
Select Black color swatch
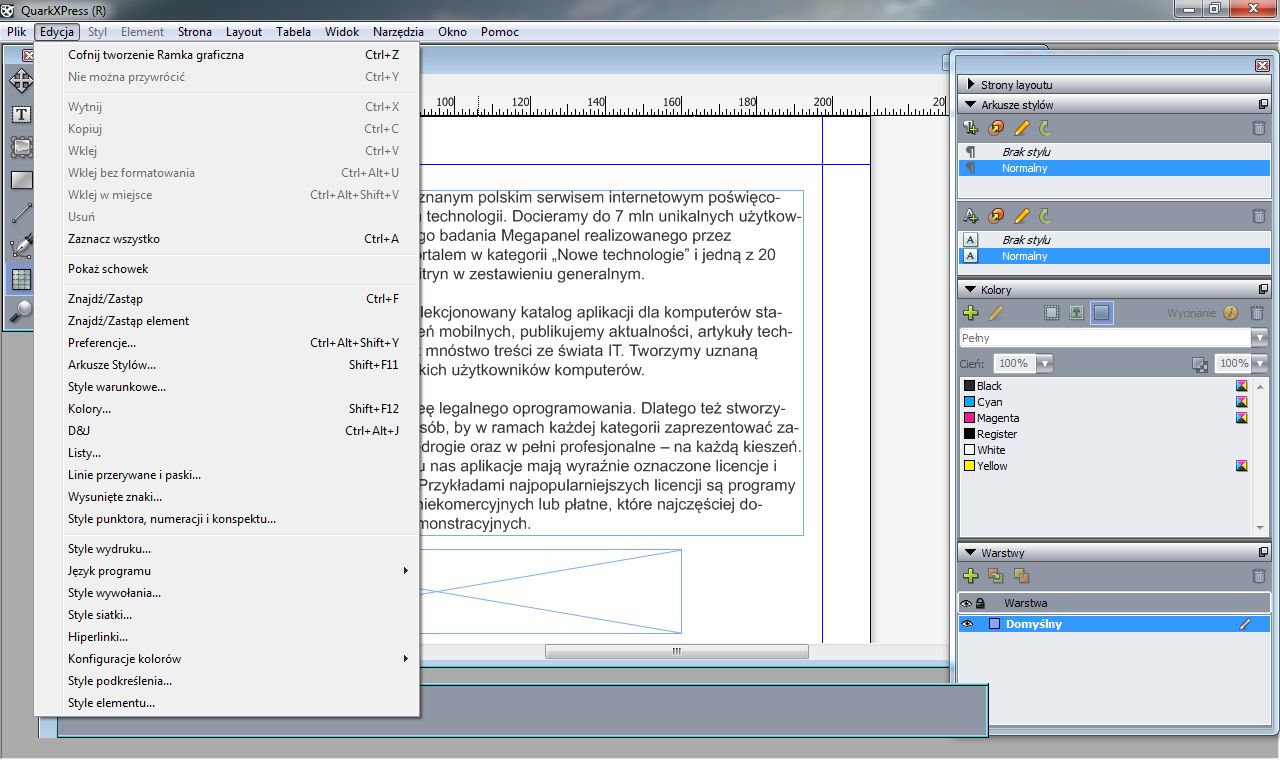[969, 386]
